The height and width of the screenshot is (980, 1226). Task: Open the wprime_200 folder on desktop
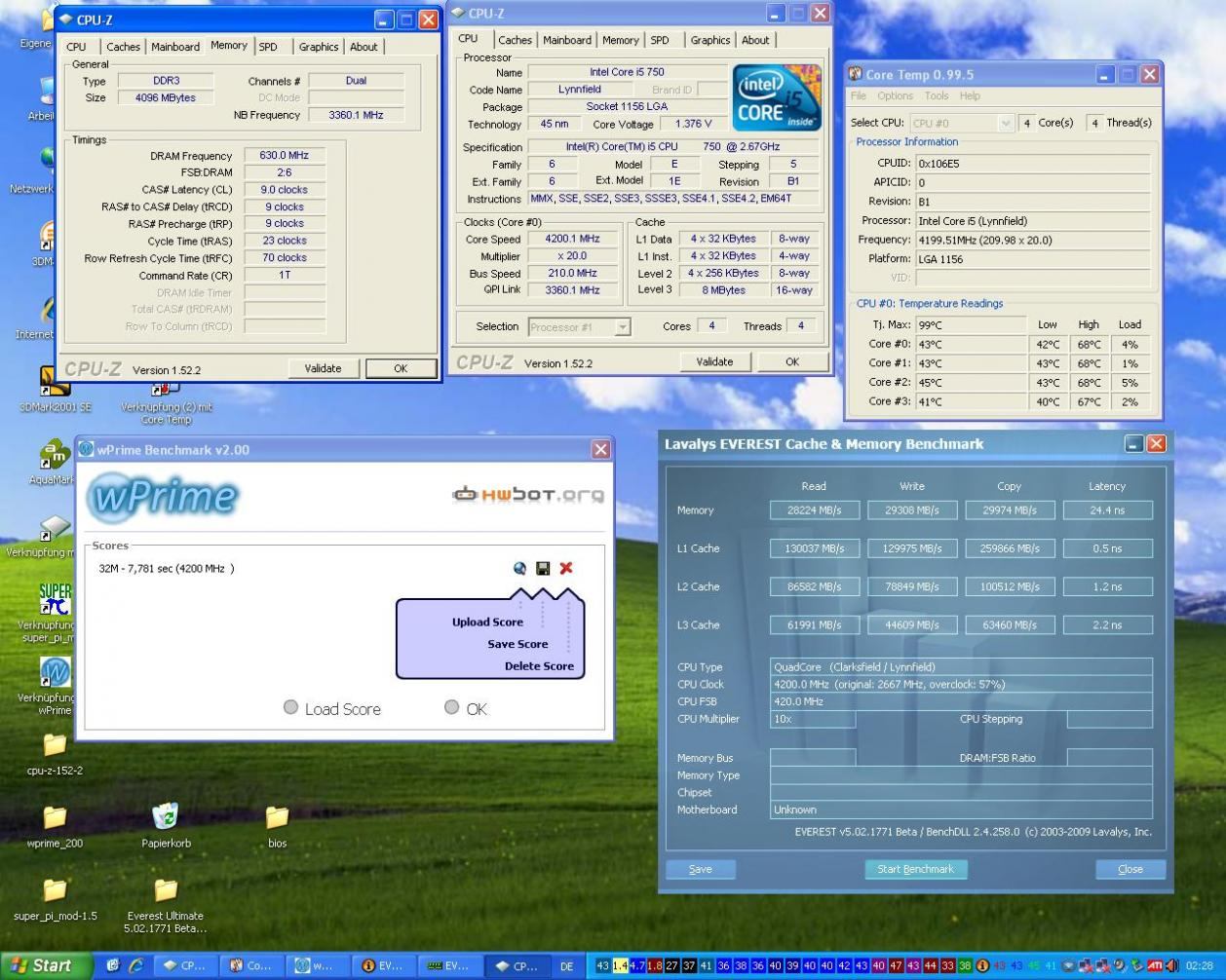coord(55,825)
